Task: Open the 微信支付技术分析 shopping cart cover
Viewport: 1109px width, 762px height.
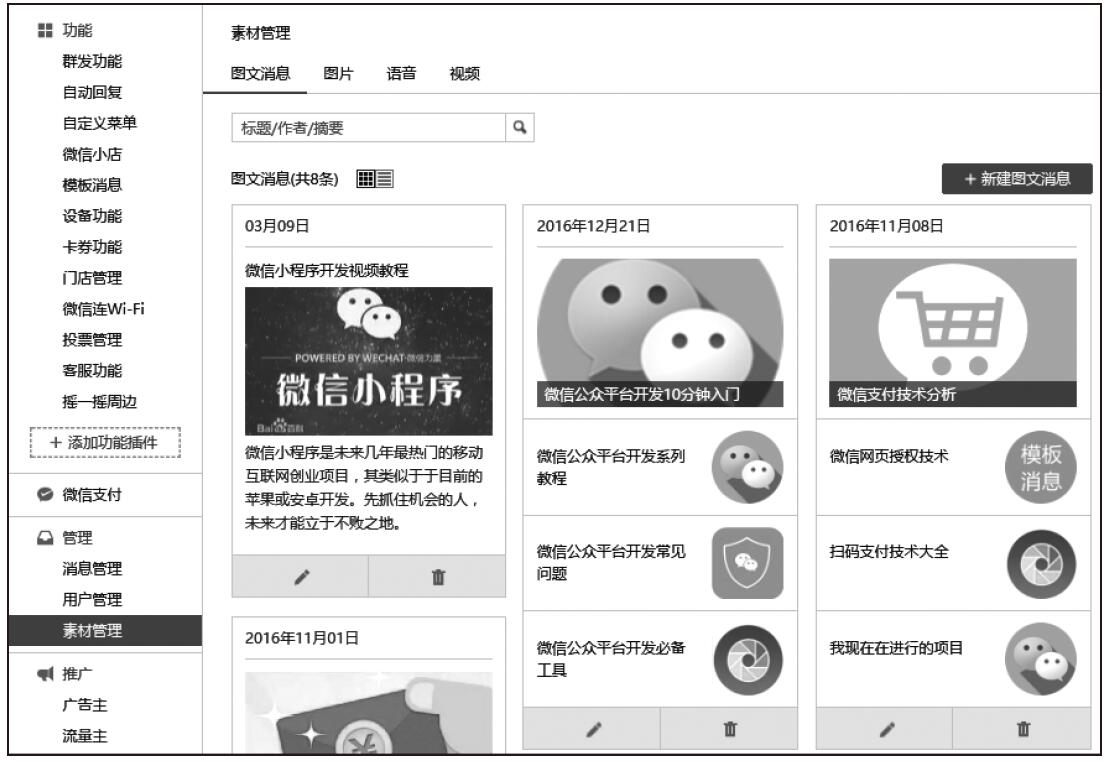Action: pyautogui.click(x=953, y=332)
